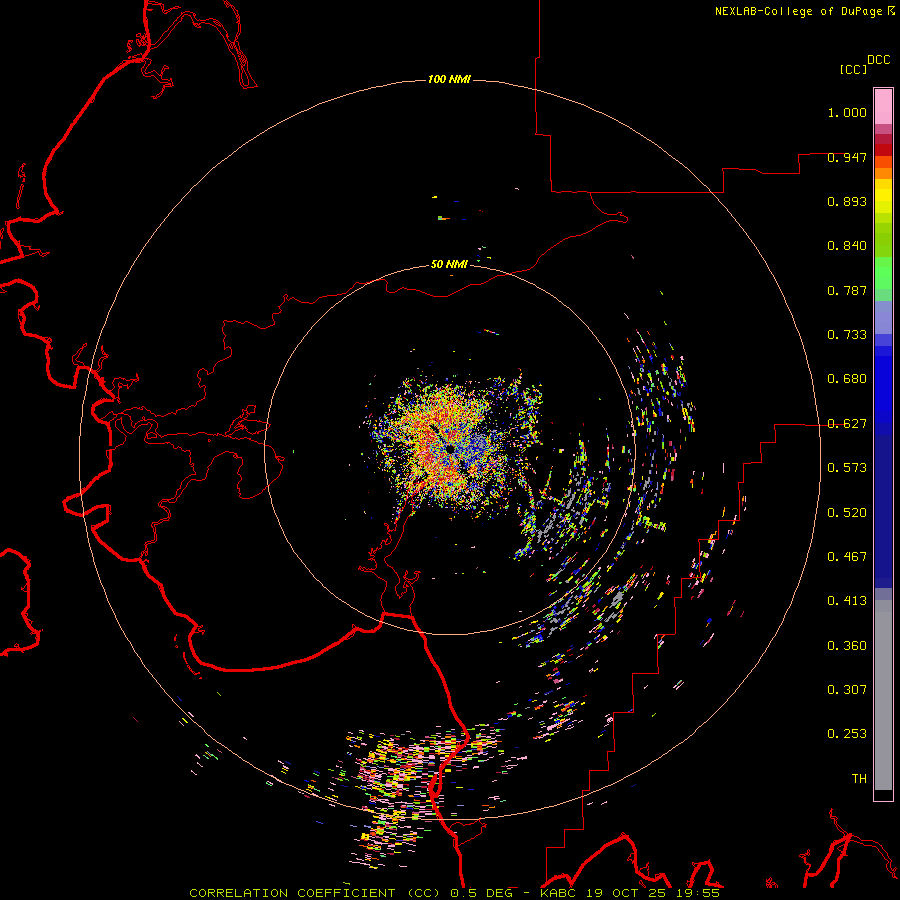
Task: Click the 0.467 legend value
Action: coord(847,557)
